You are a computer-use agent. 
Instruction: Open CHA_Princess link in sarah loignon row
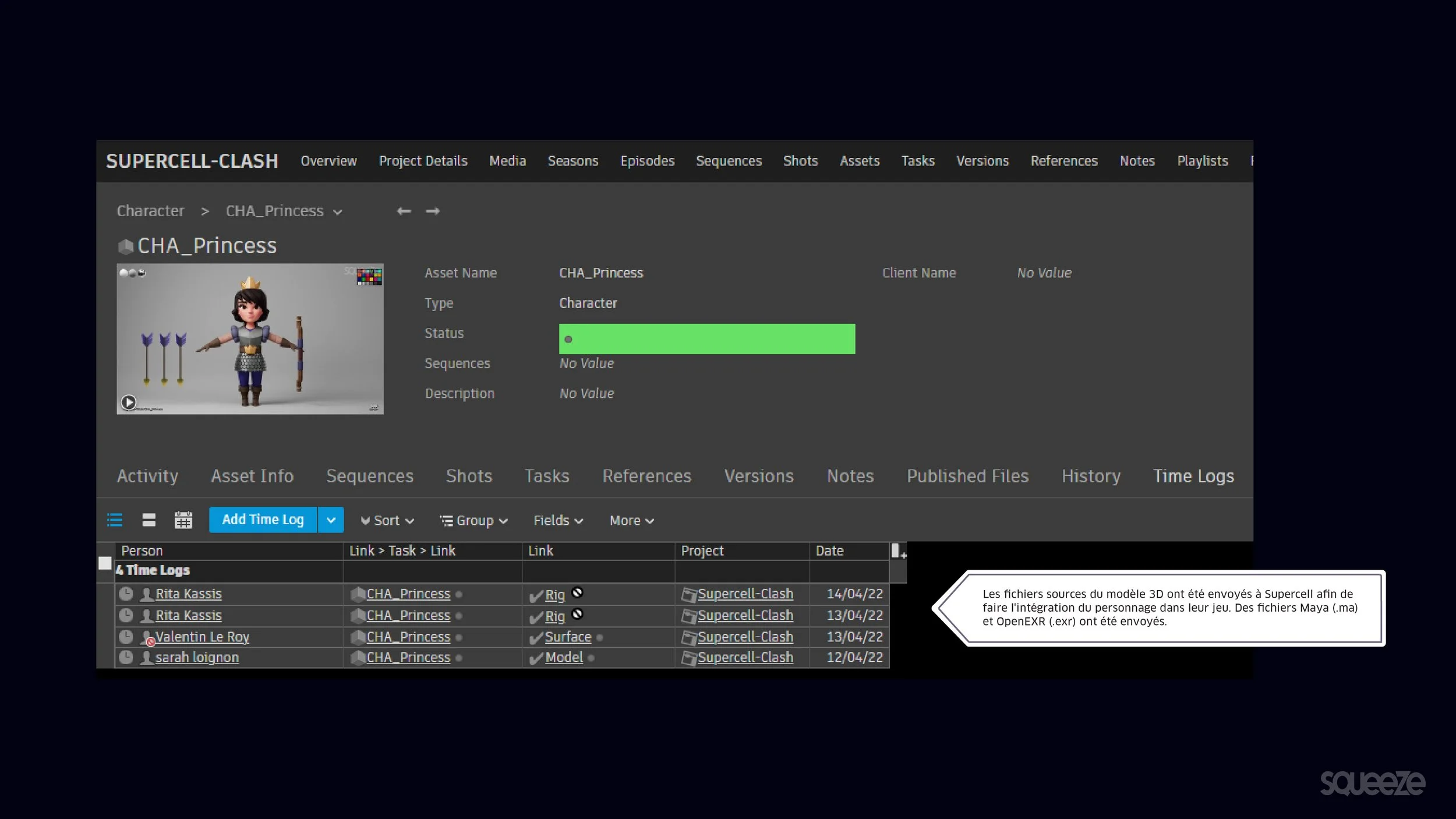coord(408,657)
